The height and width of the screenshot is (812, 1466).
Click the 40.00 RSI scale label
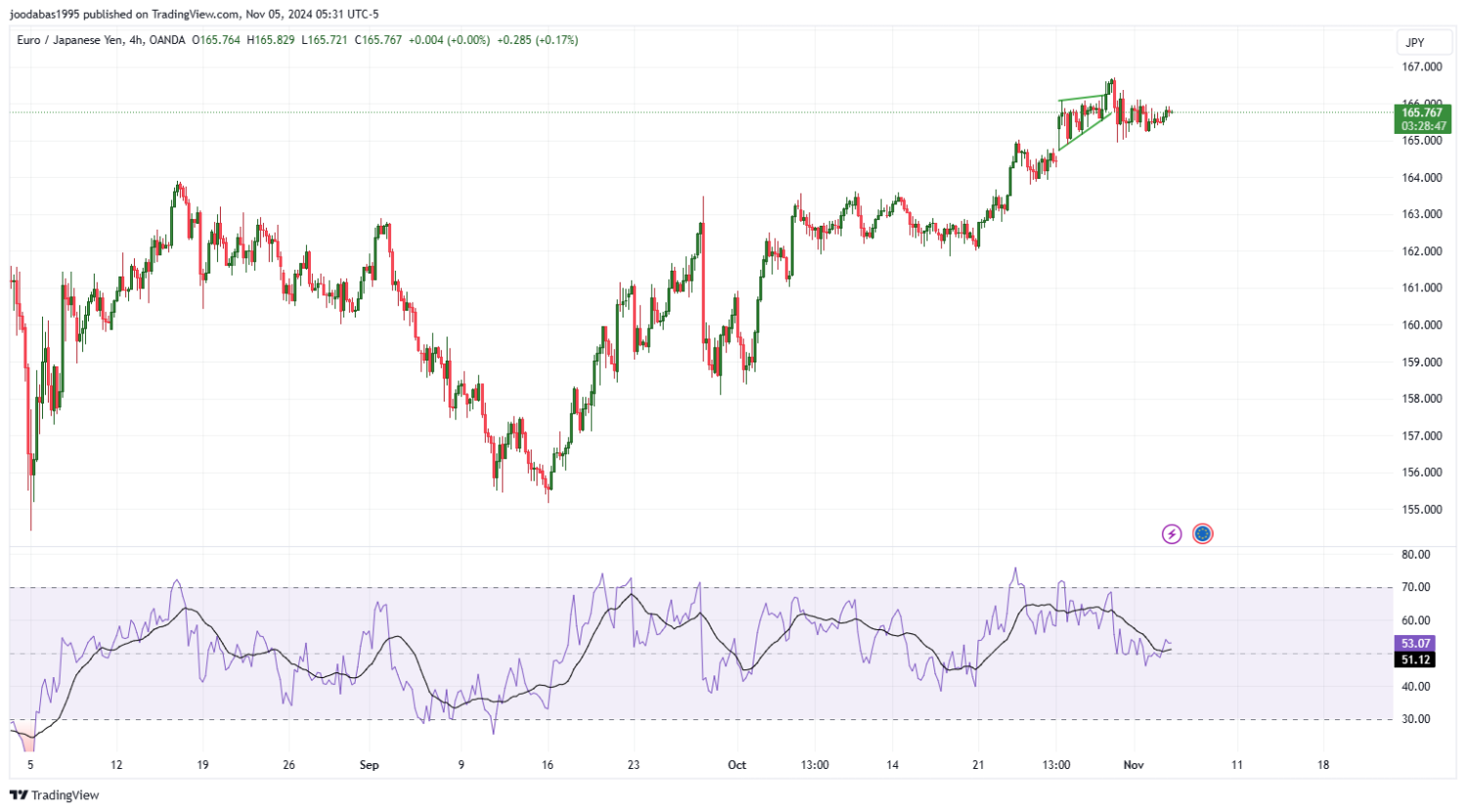[1416, 687]
